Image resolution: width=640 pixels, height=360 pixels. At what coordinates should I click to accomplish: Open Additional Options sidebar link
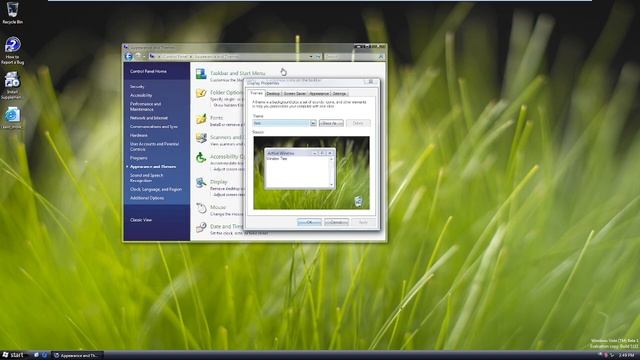pos(147,198)
